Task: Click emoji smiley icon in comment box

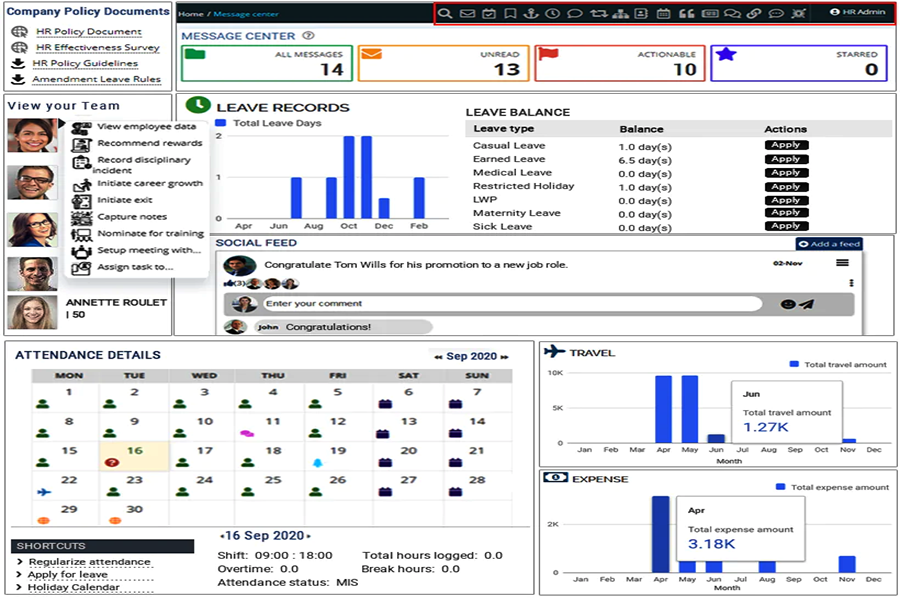Action: (787, 304)
